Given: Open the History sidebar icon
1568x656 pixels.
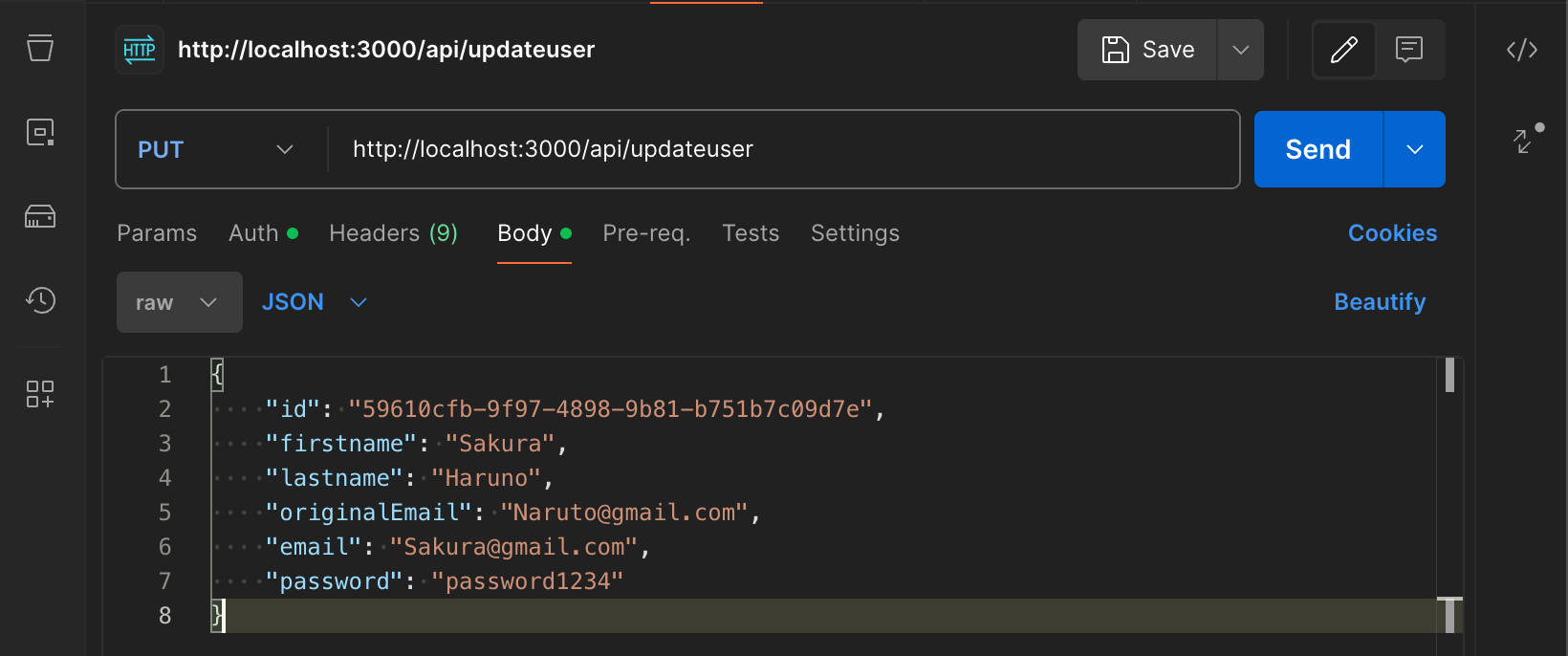Looking at the screenshot, I should coord(40,300).
